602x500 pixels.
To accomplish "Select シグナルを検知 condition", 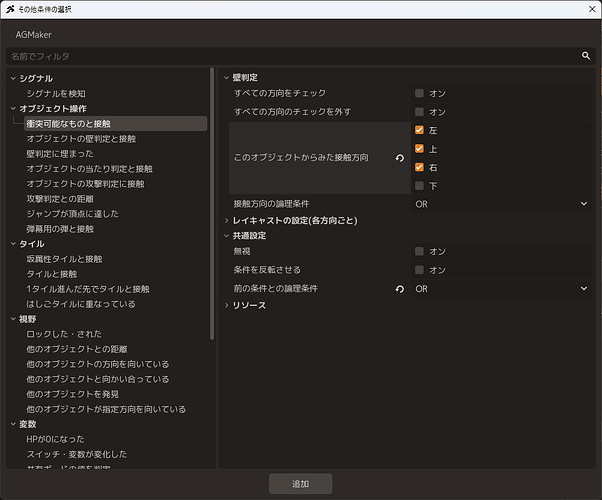I will (x=56, y=93).
